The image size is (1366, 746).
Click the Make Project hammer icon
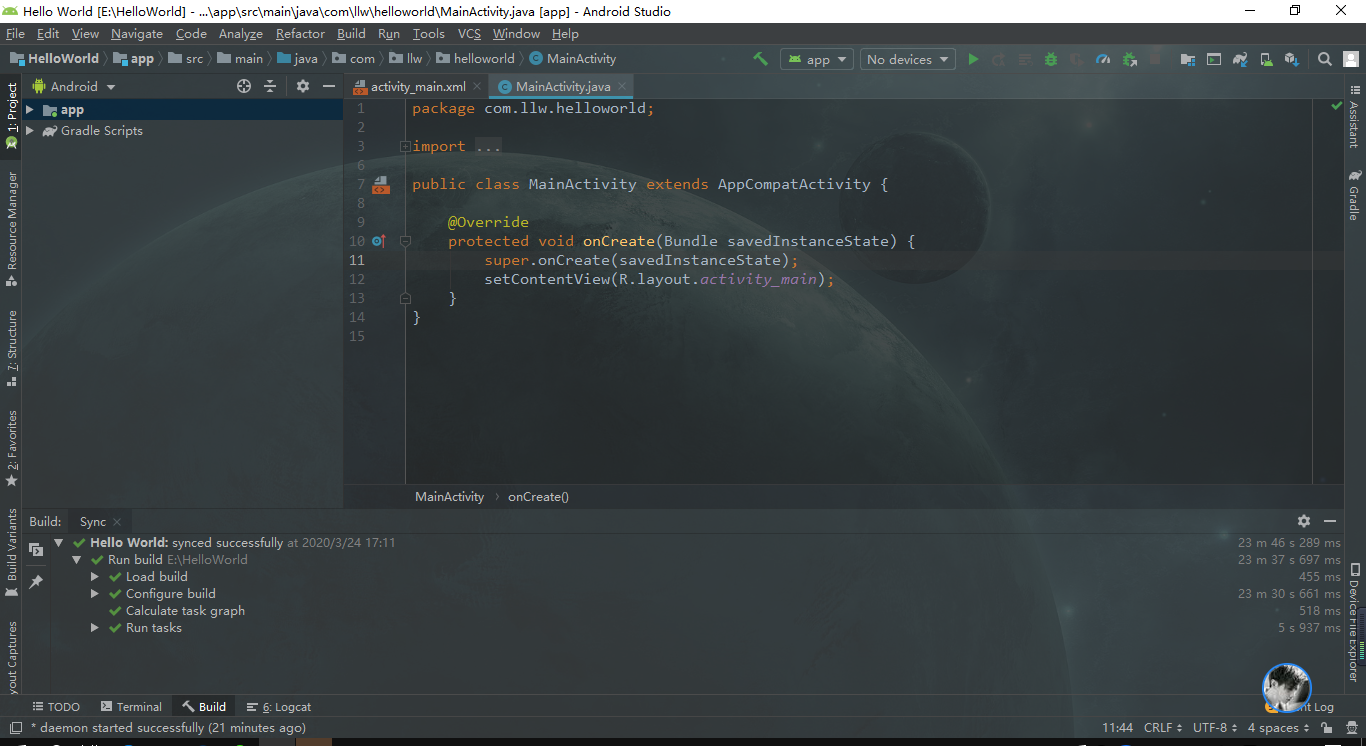(761, 59)
